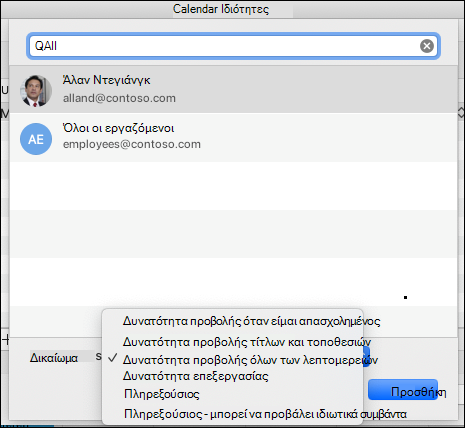This screenshot has height=428, width=465.
Task: Click in the QAll search field
Action: tap(233, 46)
